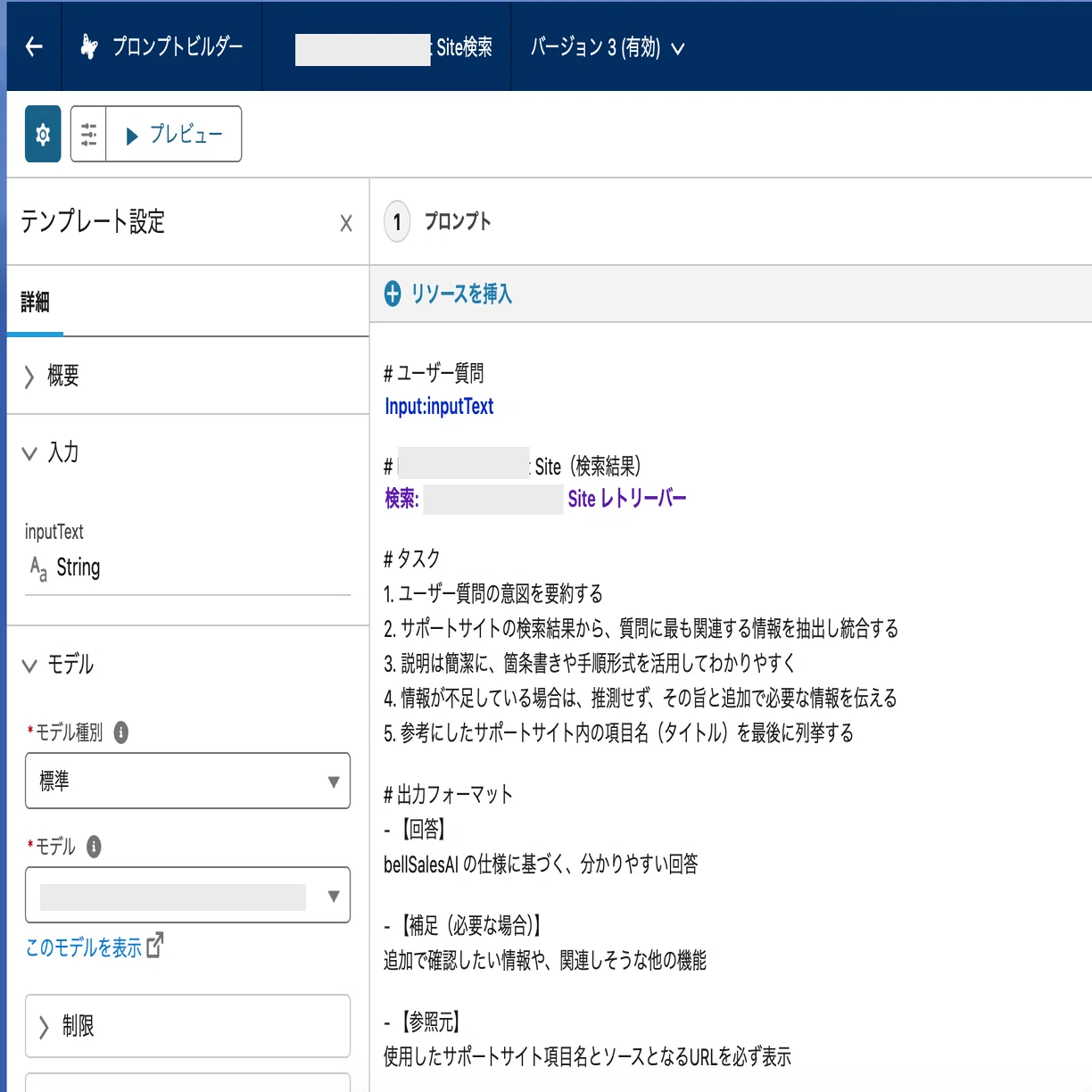
Task: Expand the 概要 section
Action: pos(29,376)
